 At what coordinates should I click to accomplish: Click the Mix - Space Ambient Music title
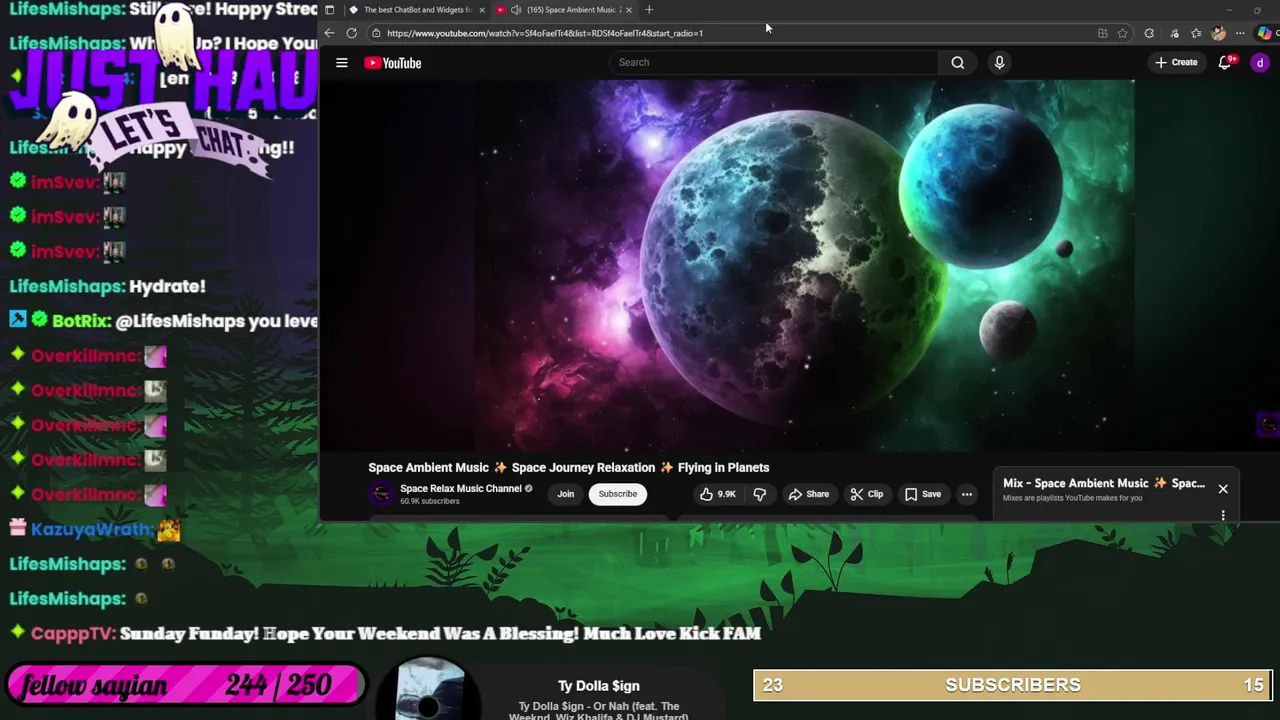pyautogui.click(x=1104, y=483)
